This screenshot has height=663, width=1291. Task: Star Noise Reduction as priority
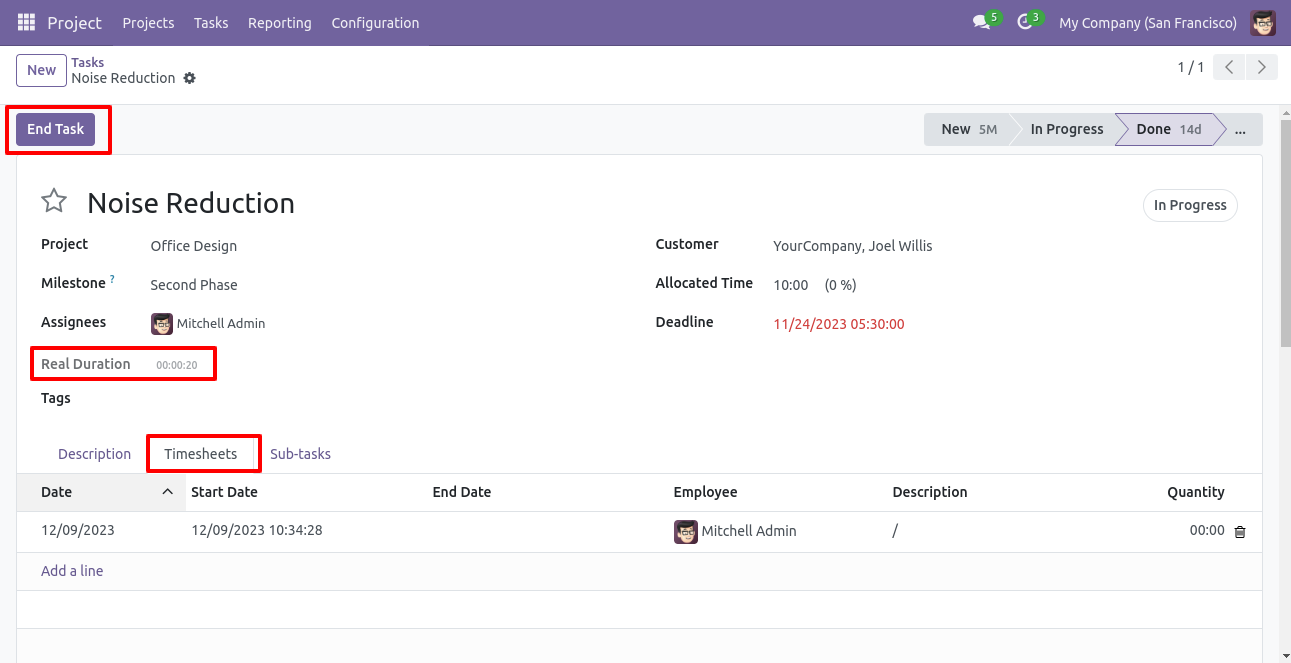point(54,202)
